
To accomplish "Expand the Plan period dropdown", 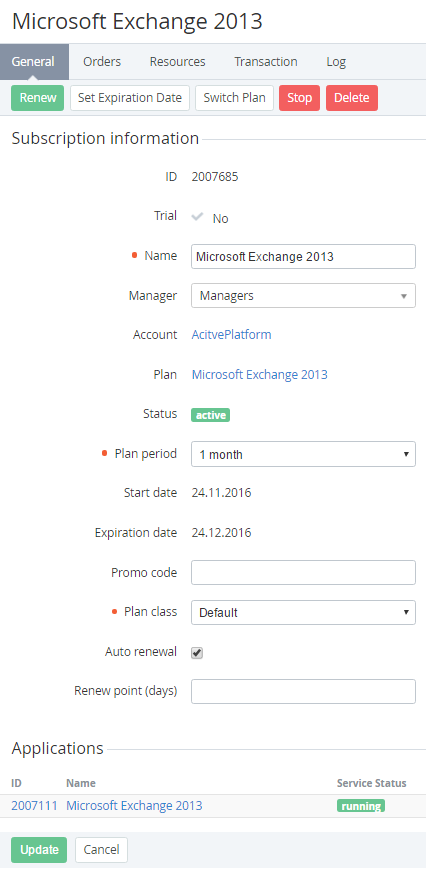I will click(x=303, y=454).
